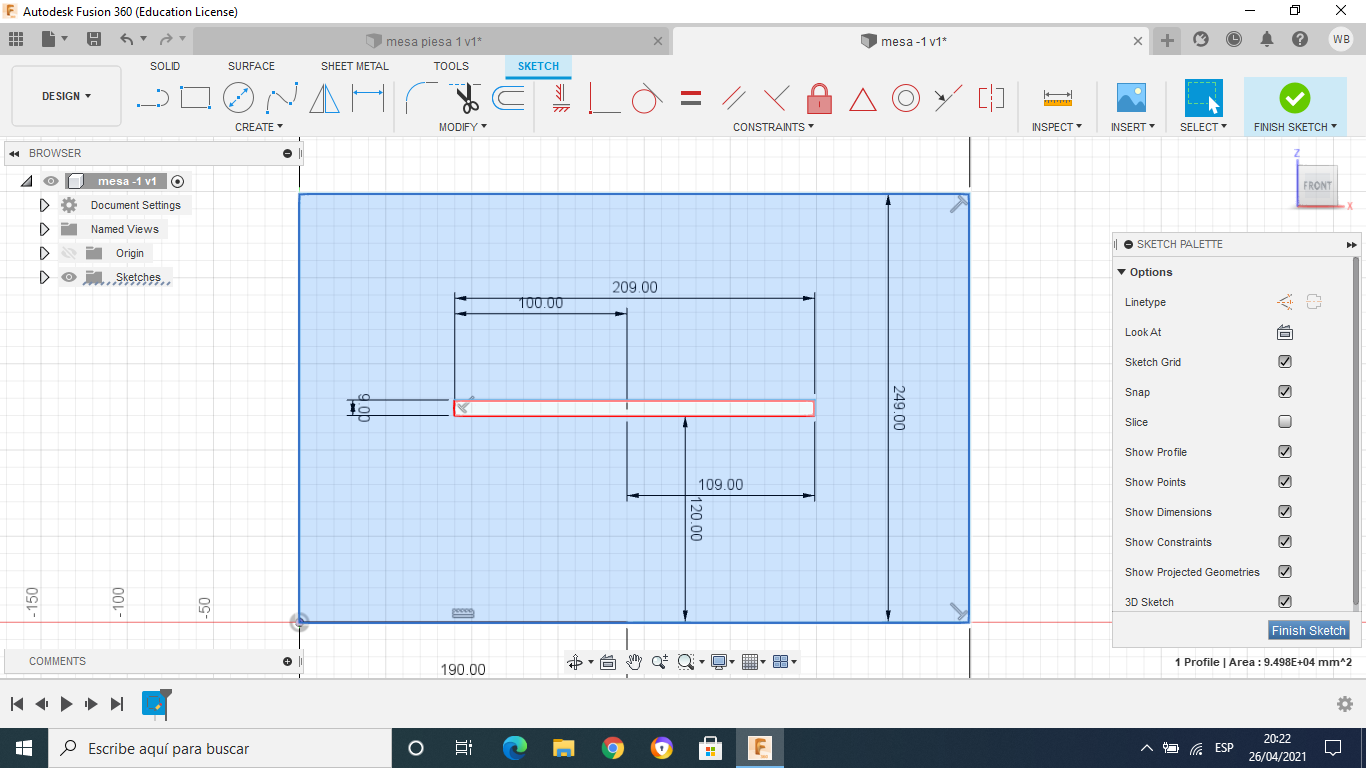
Task: Switch to the SOLID tab
Action: (x=165, y=66)
